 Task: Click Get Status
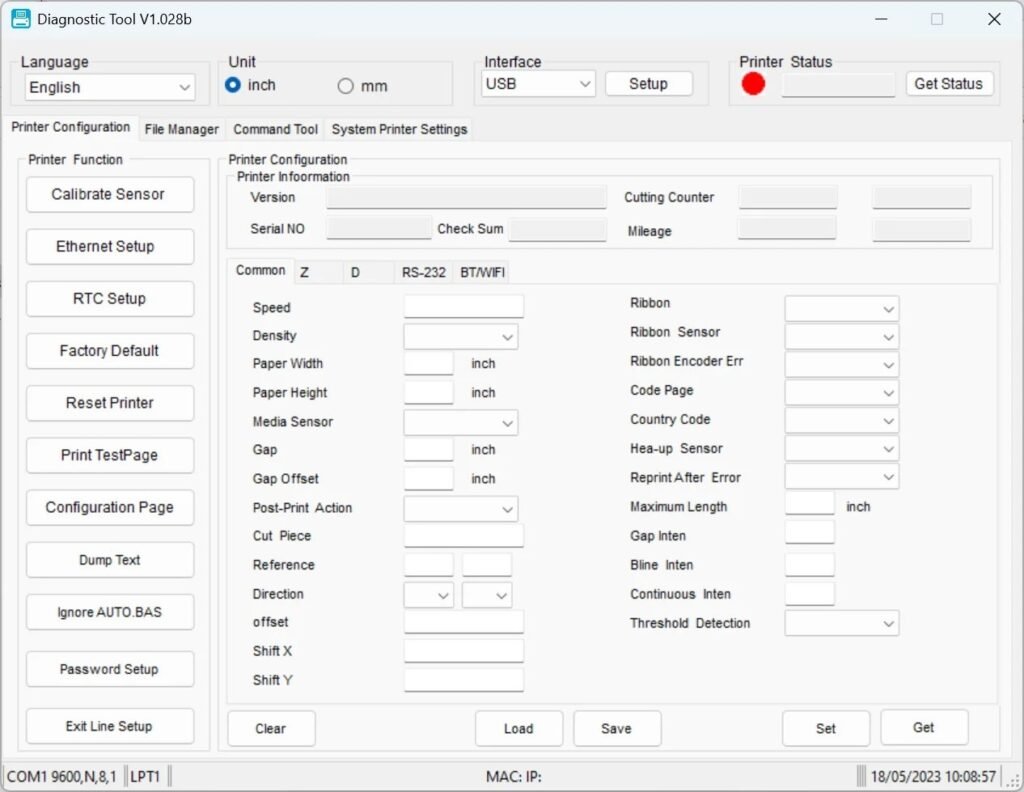(948, 84)
